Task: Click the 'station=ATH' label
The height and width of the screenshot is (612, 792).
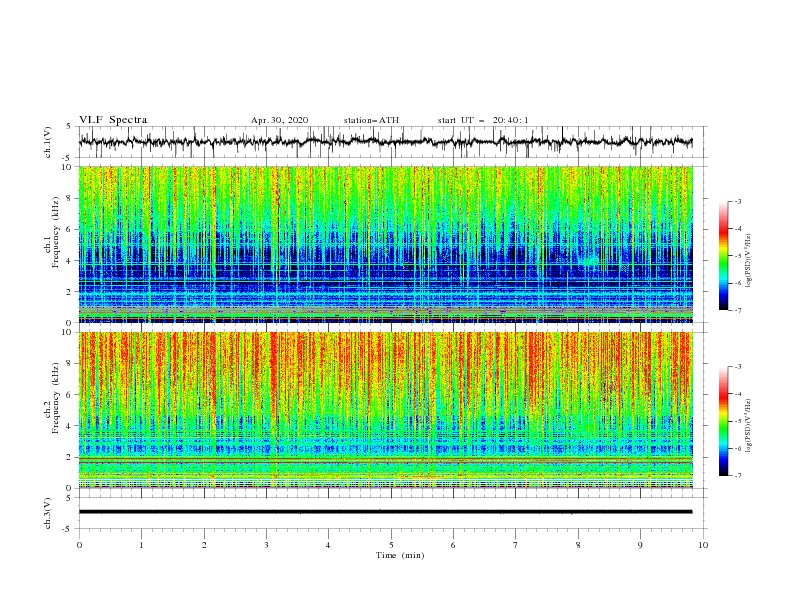Action: 371,120
